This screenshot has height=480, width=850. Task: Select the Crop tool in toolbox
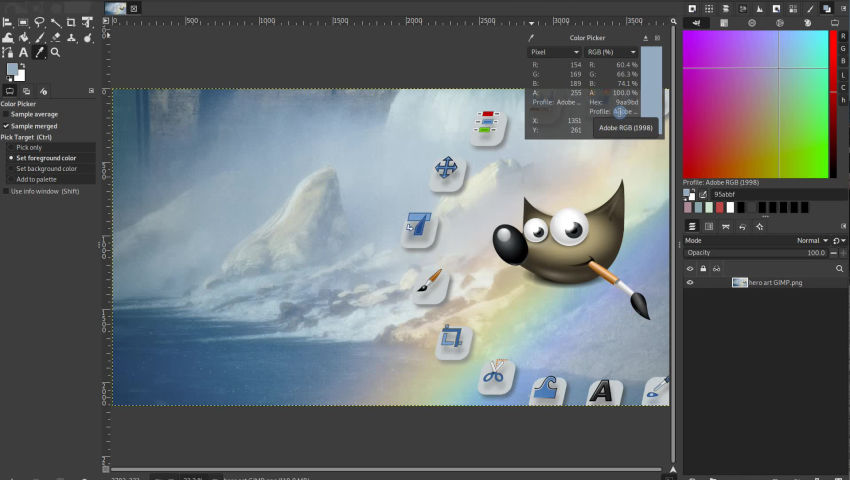pyautogui.click(x=71, y=22)
